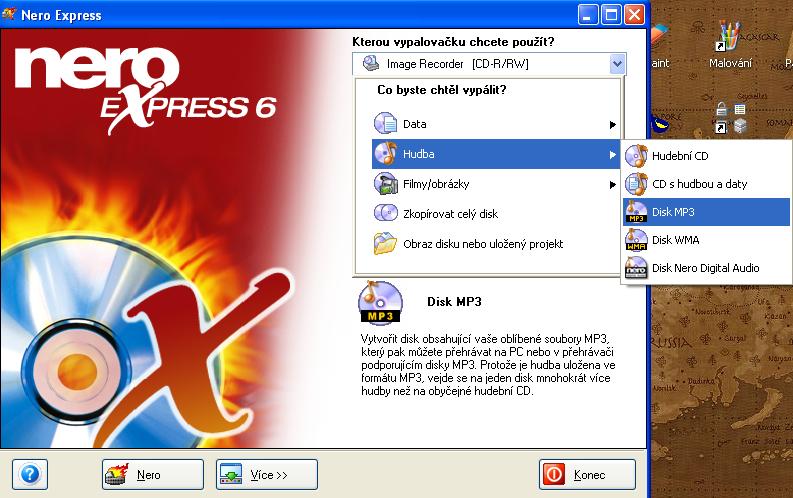Select Disk WMA in the submenu
Viewport: 793px width, 498px height.
coord(706,240)
